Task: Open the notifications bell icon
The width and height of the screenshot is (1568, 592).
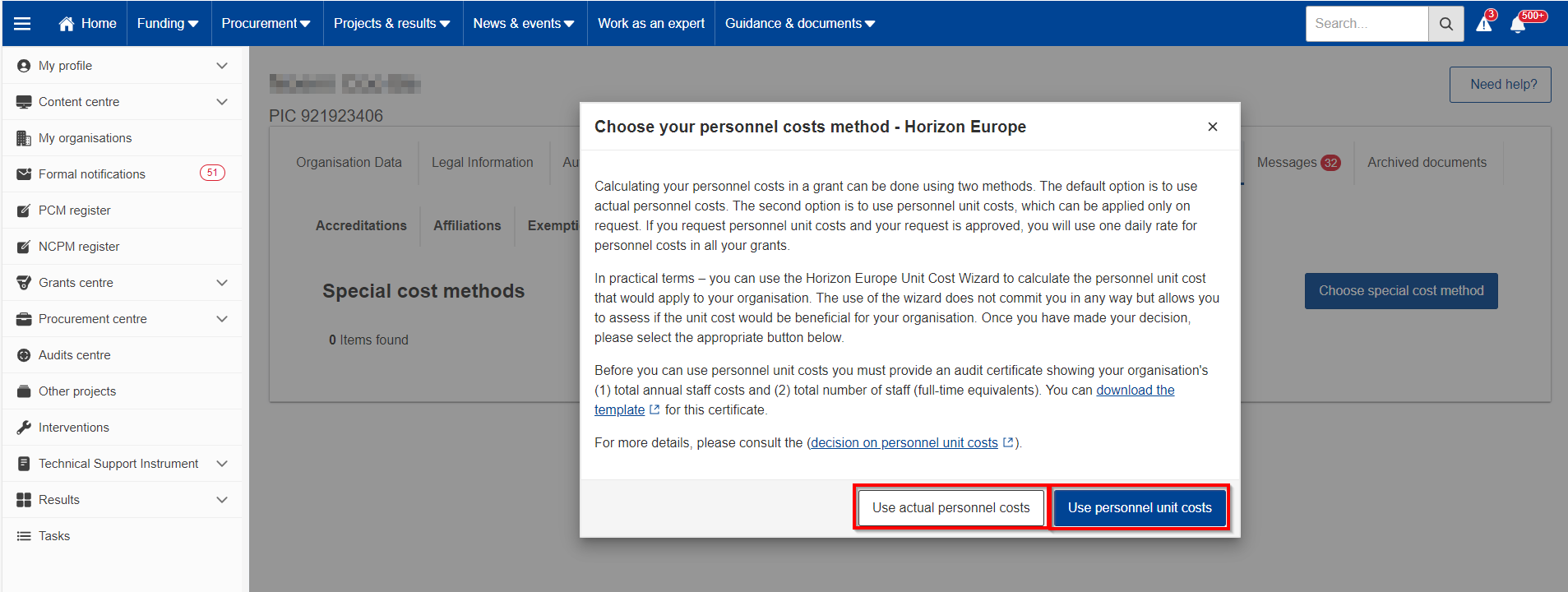Action: coord(1518,24)
